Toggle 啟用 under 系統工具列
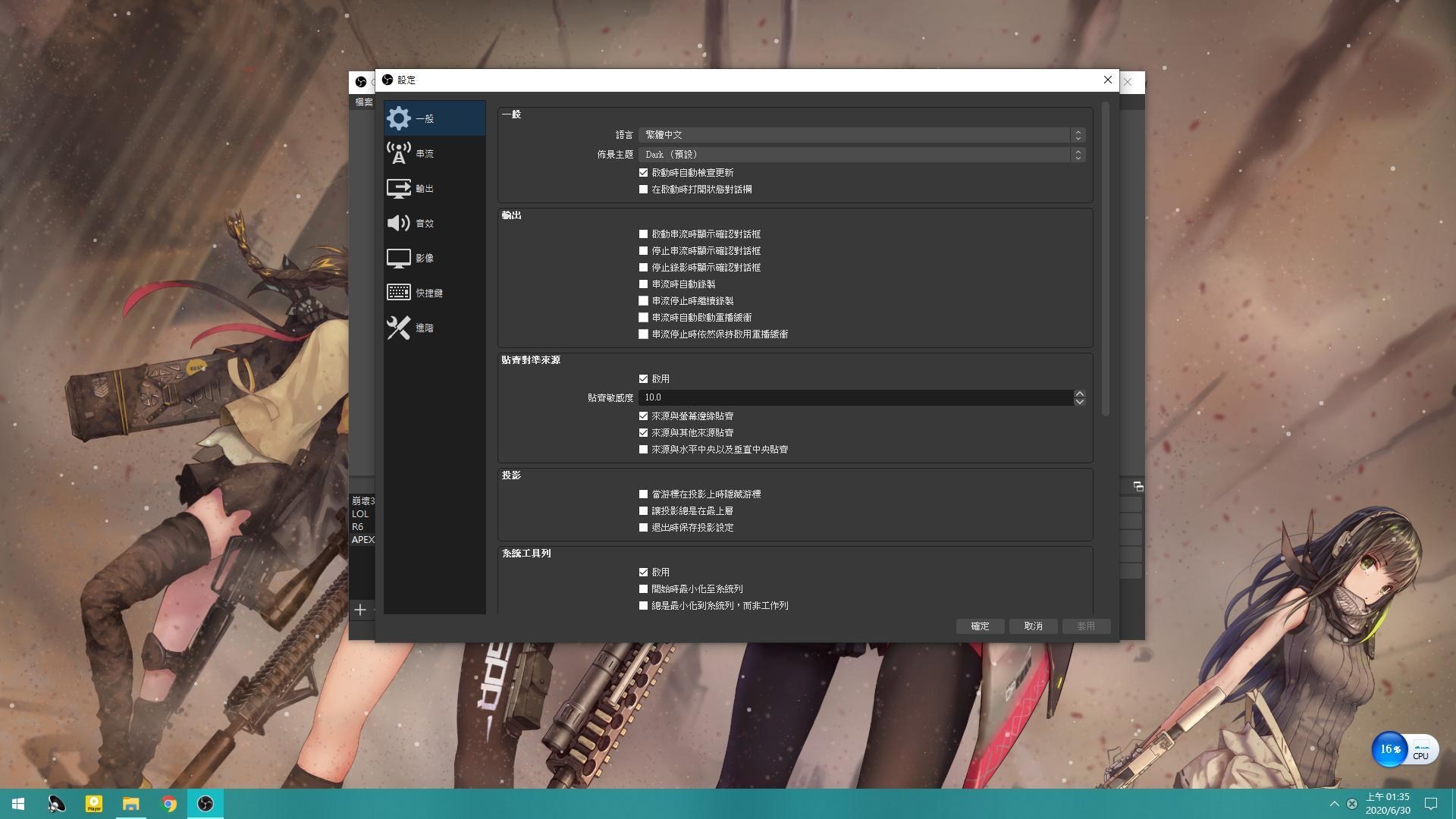This screenshot has height=819, width=1456. 643,573
